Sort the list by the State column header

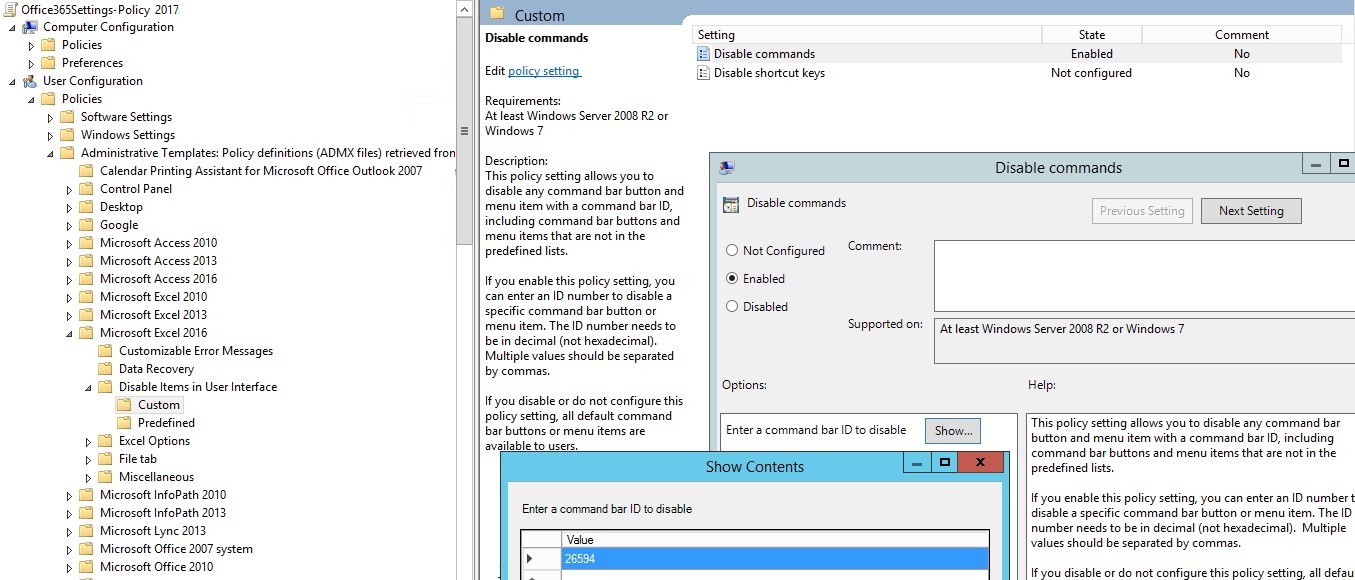point(1091,35)
